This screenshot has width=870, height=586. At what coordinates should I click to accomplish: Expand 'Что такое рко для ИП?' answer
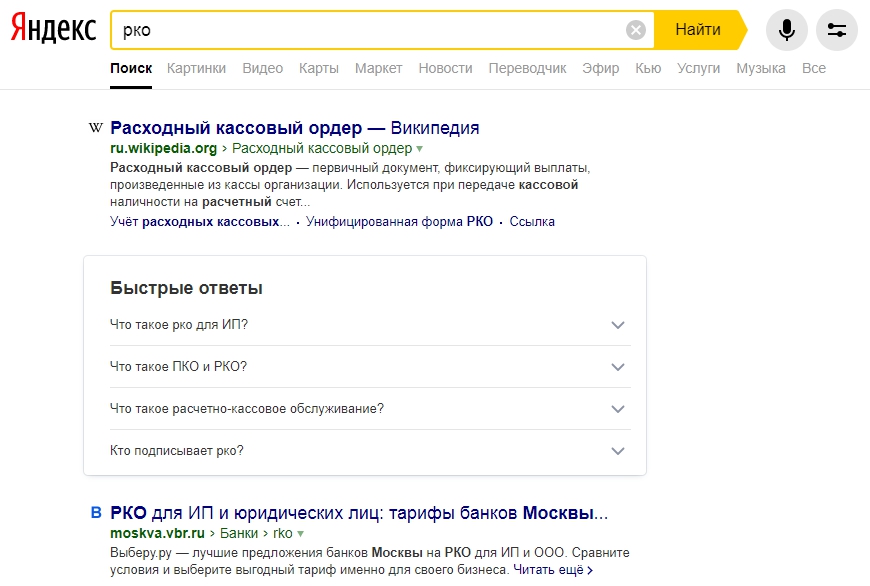tap(617, 325)
